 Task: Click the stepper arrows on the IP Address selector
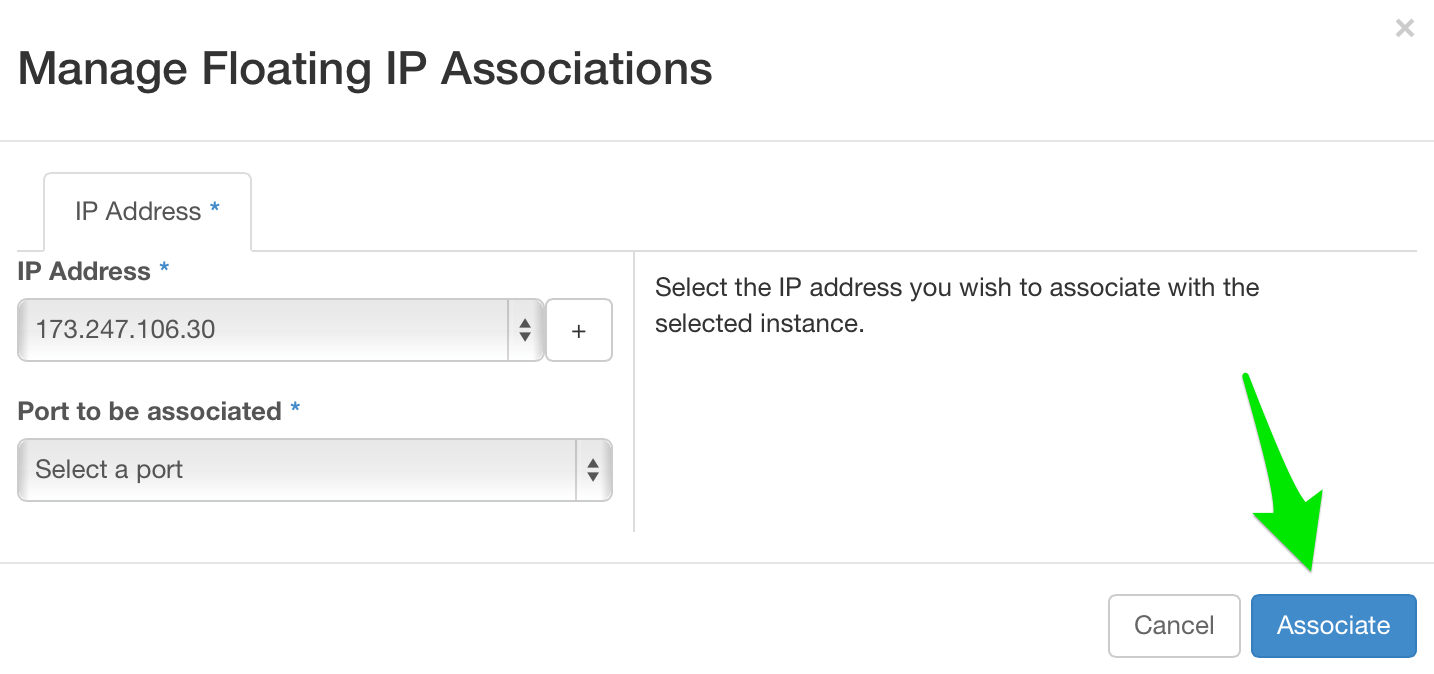click(x=525, y=330)
